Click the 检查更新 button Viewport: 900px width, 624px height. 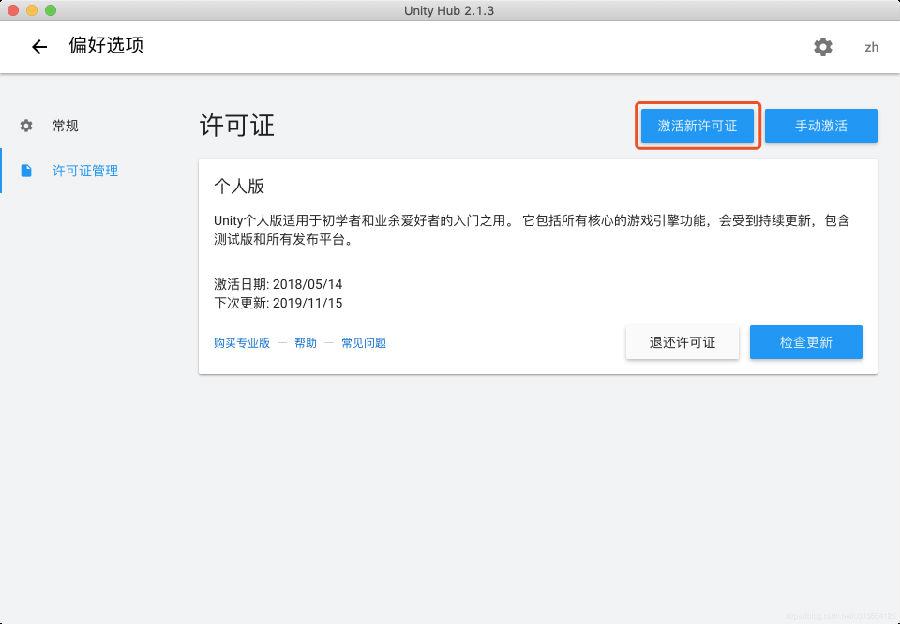[806, 342]
